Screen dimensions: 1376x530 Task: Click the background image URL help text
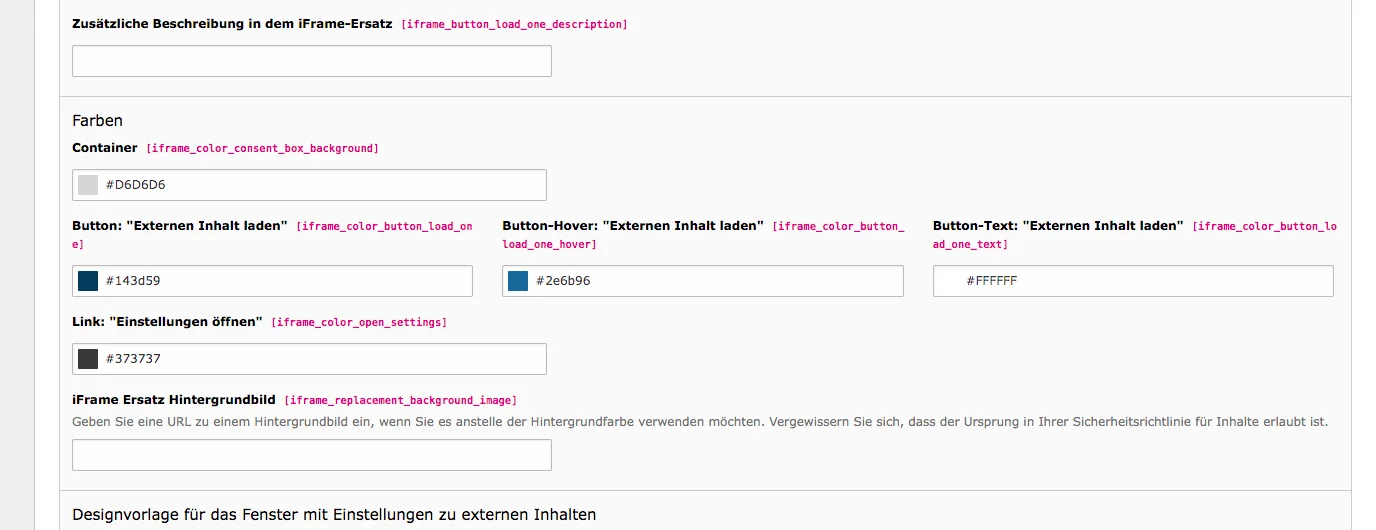(x=700, y=422)
